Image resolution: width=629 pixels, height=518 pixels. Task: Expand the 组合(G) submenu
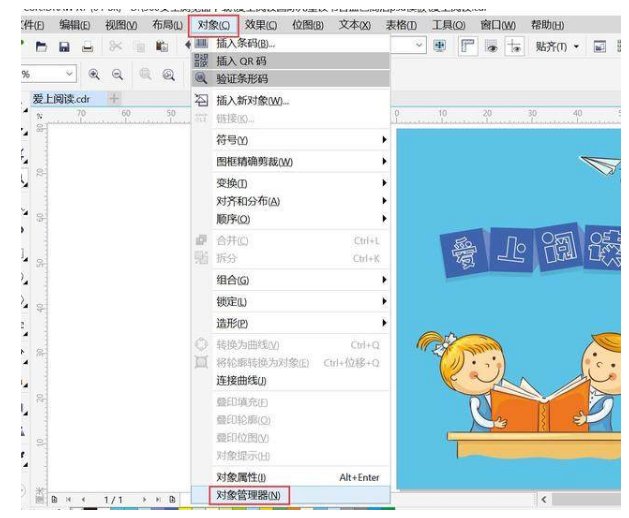point(291,280)
